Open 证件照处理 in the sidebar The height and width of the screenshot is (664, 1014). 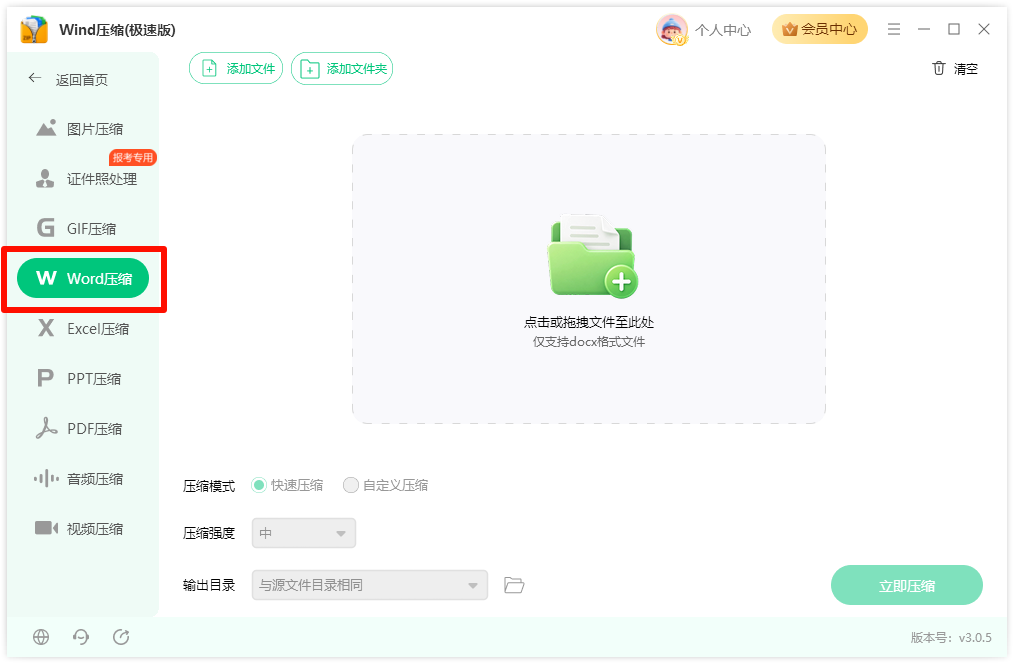pos(83,179)
